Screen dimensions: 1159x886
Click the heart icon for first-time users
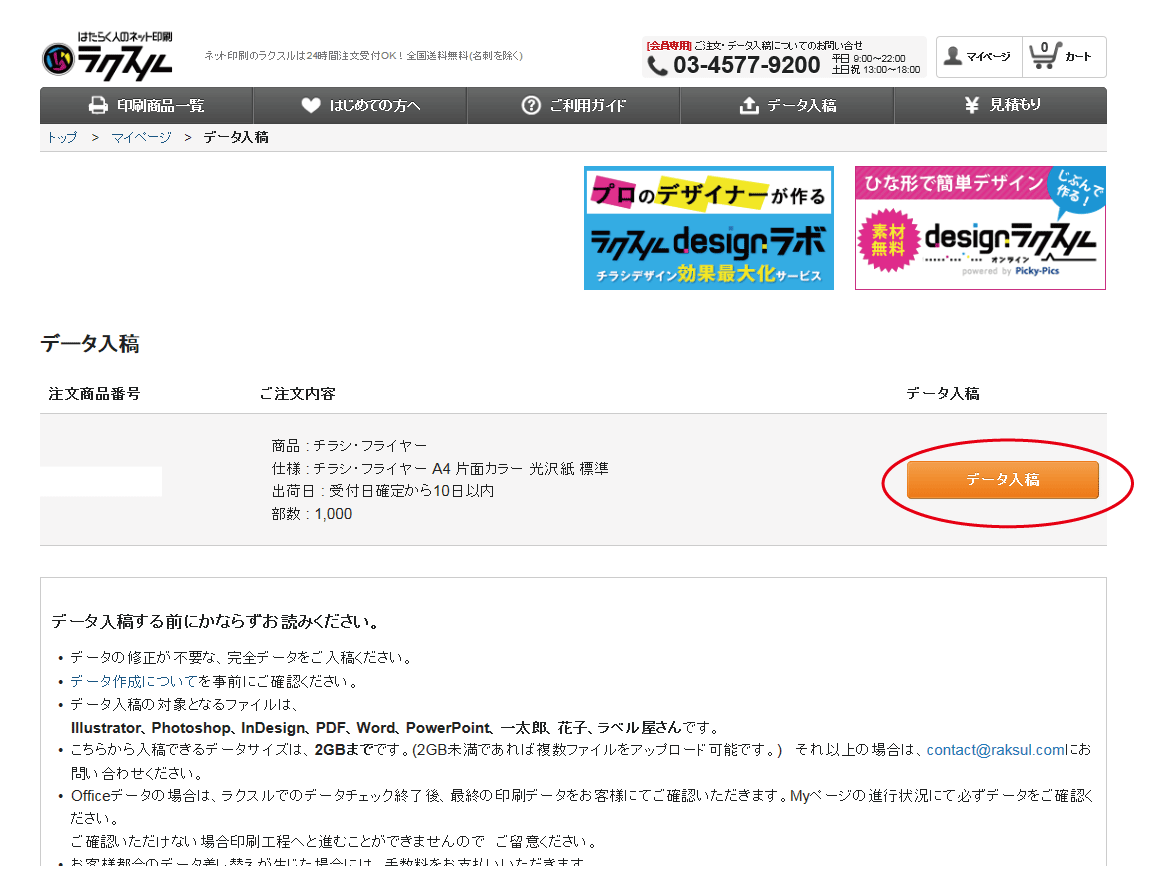(x=311, y=106)
